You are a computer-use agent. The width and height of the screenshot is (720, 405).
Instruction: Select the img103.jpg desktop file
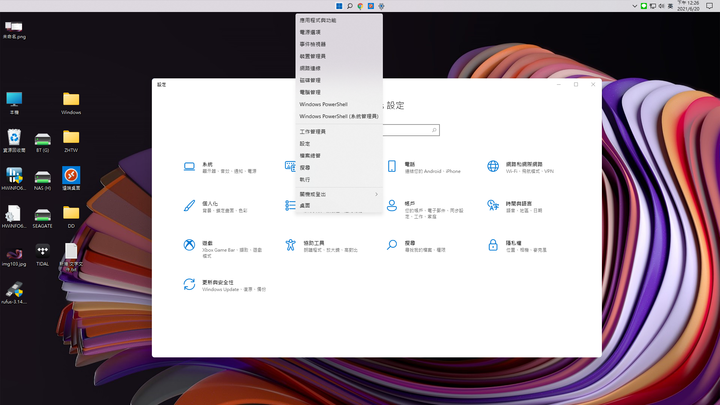[x=14, y=255]
